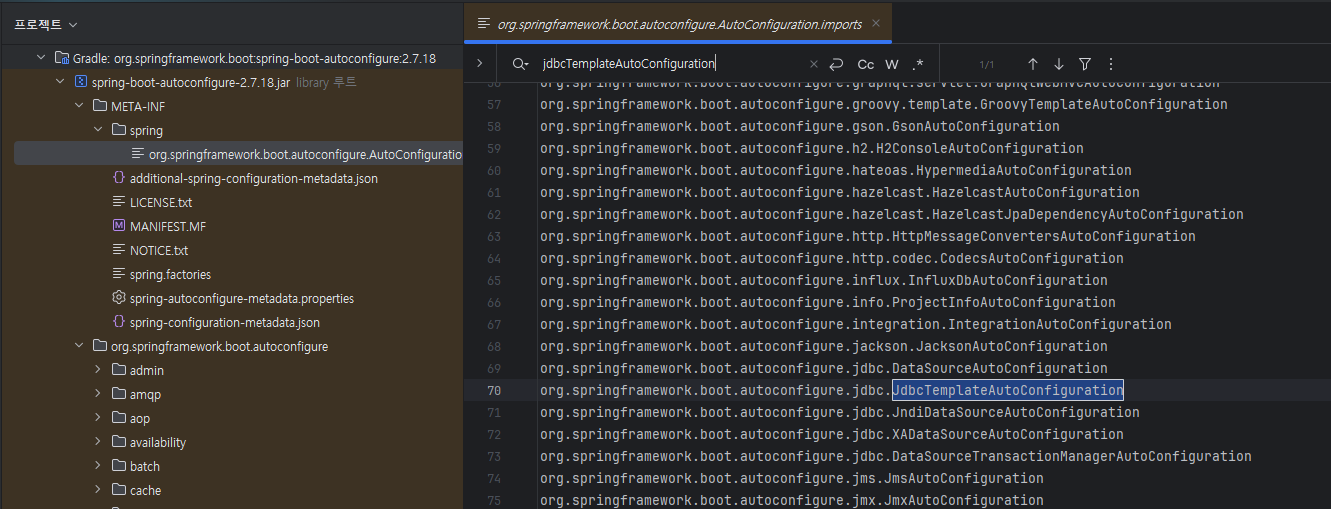Screen dimensions: 1331x509
Task: Click the spring-configuration-metadata JSON braces icon
Action: (118, 322)
